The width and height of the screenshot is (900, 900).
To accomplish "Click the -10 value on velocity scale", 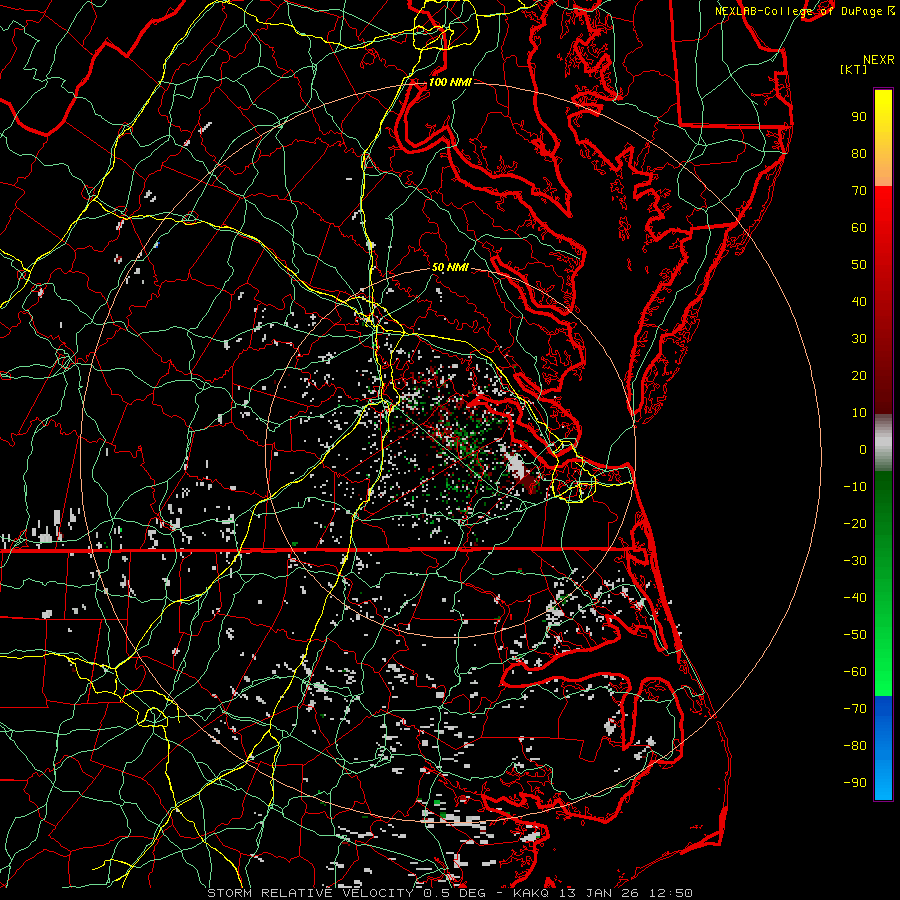I will point(855,487).
